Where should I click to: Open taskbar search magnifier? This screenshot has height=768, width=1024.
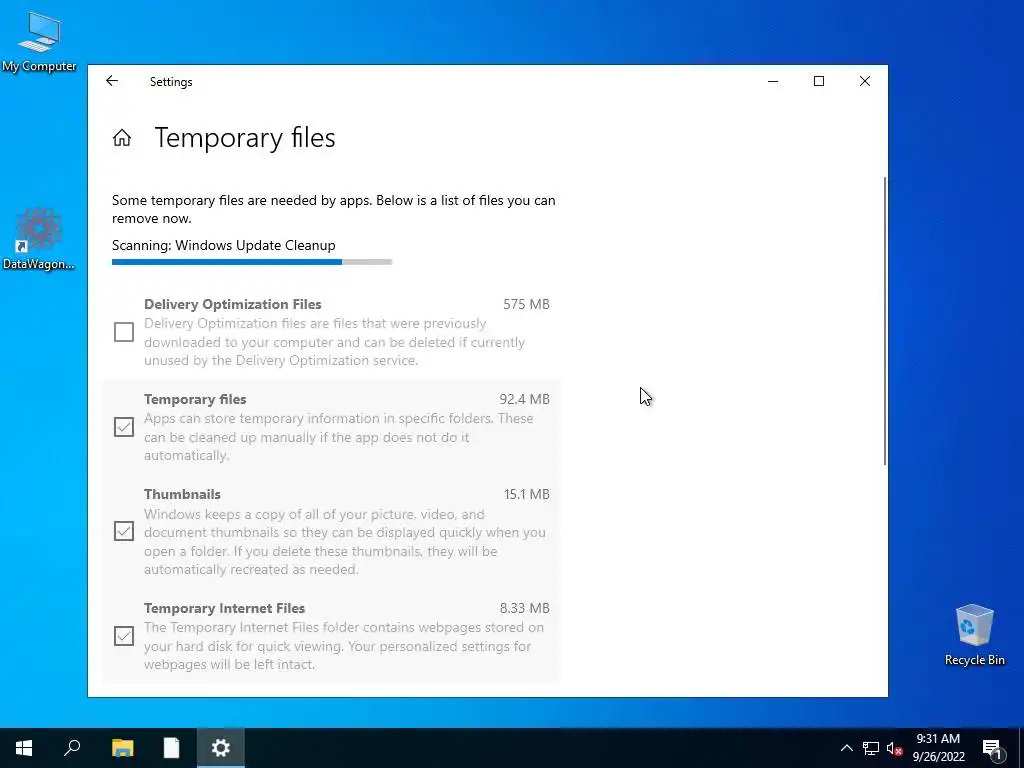click(x=72, y=748)
